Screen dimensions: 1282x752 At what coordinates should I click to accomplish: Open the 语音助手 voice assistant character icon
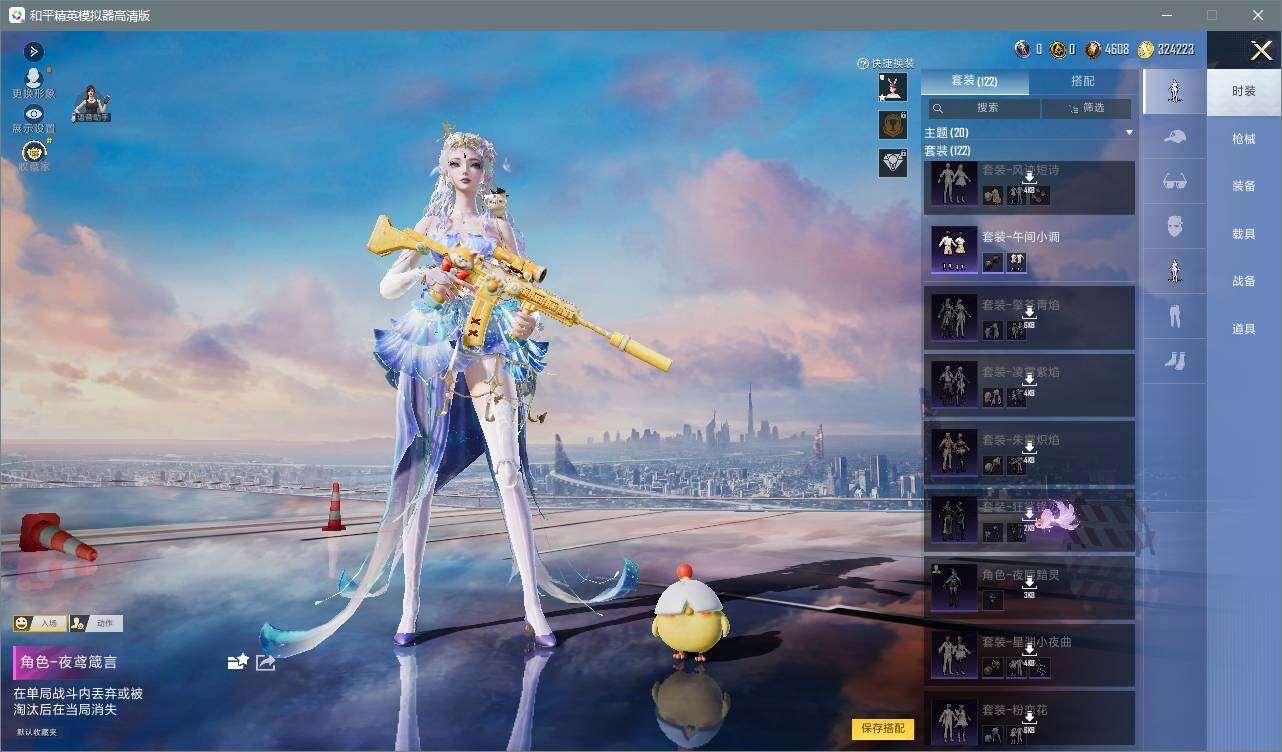(92, 104)
